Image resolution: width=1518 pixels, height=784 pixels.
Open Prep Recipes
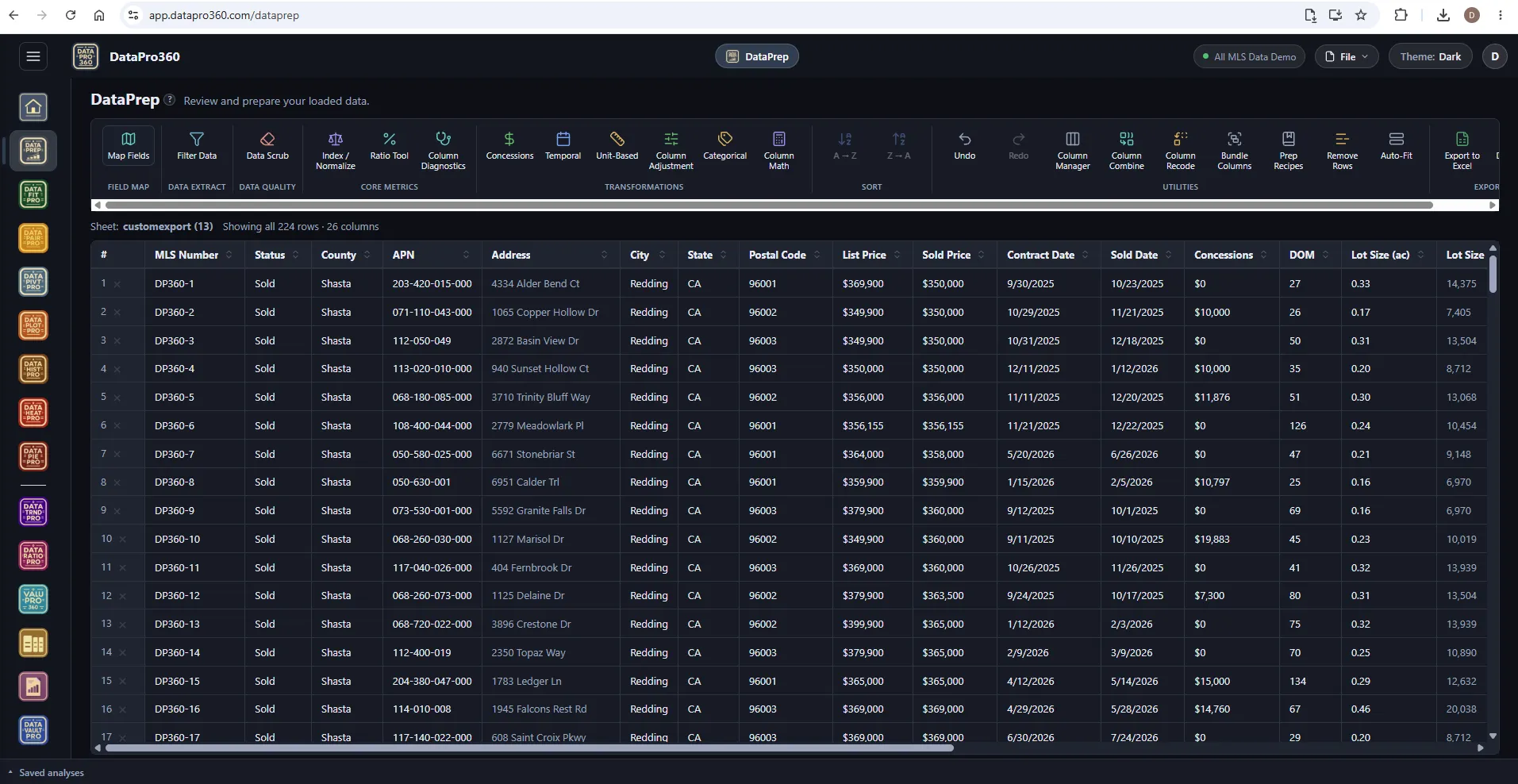coord(1289,151)
